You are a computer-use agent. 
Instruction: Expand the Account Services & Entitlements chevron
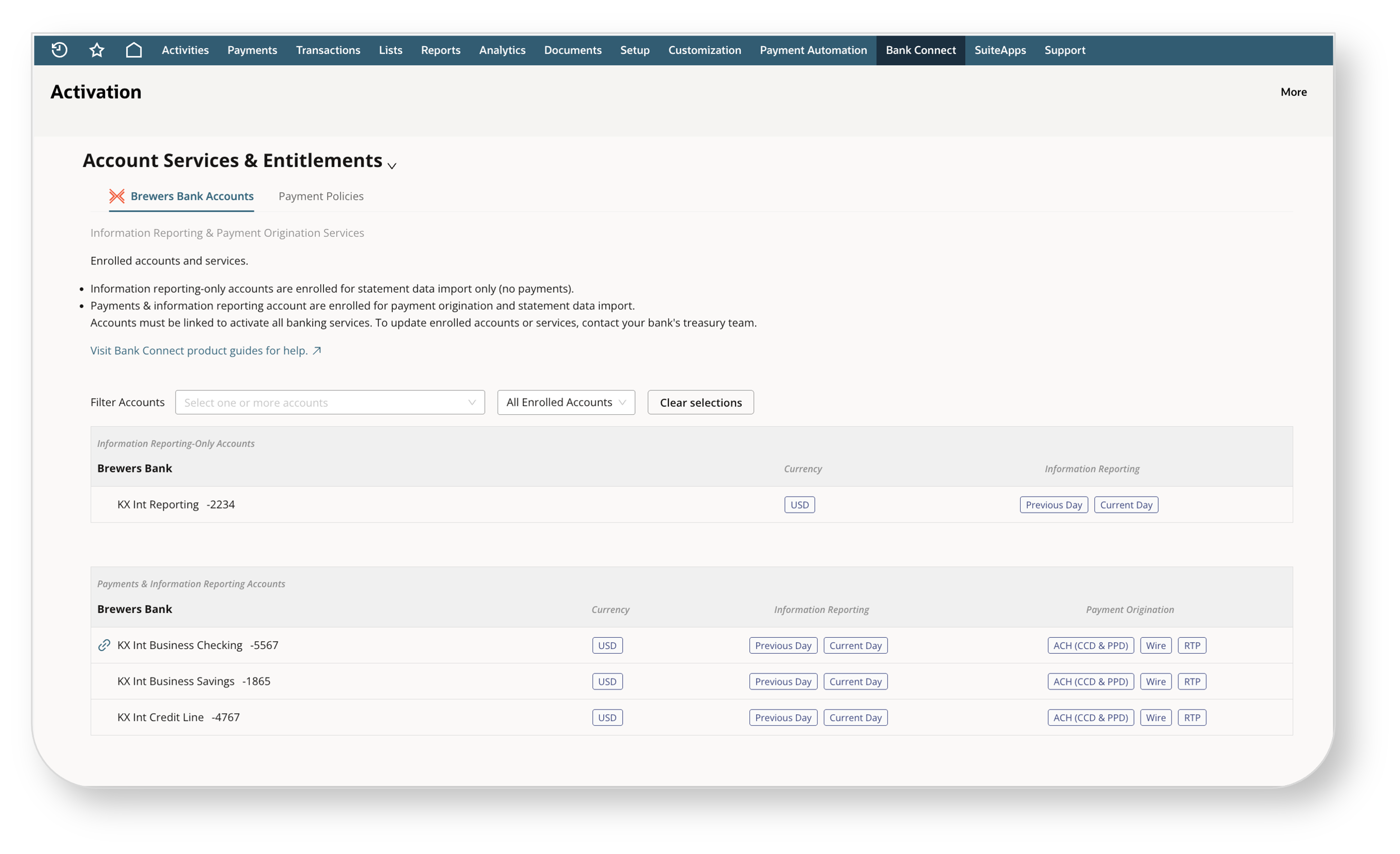click(392, 166)
